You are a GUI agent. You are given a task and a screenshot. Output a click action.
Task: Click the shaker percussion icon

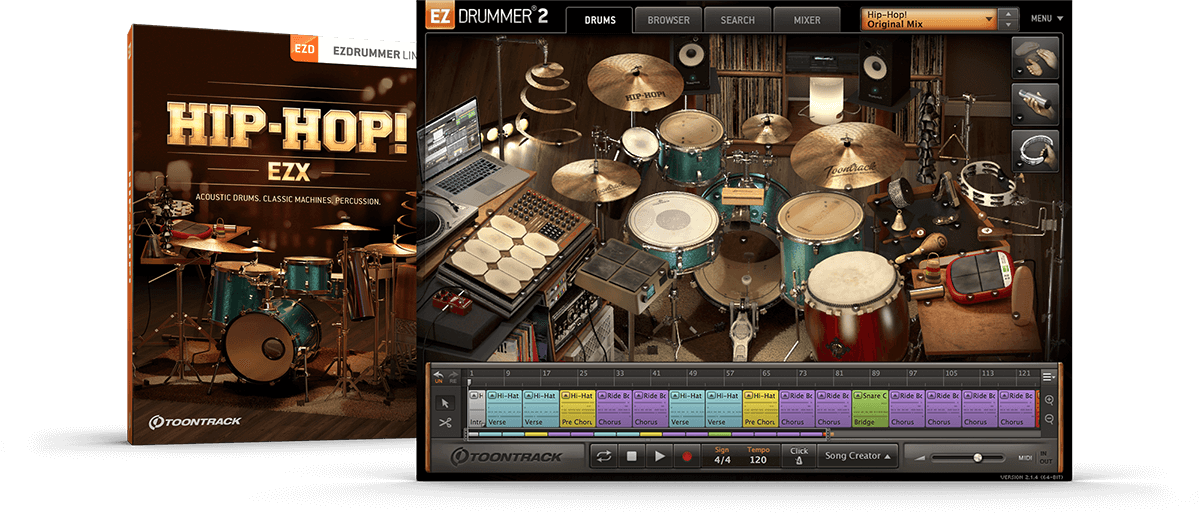(x=1034, y=104)
